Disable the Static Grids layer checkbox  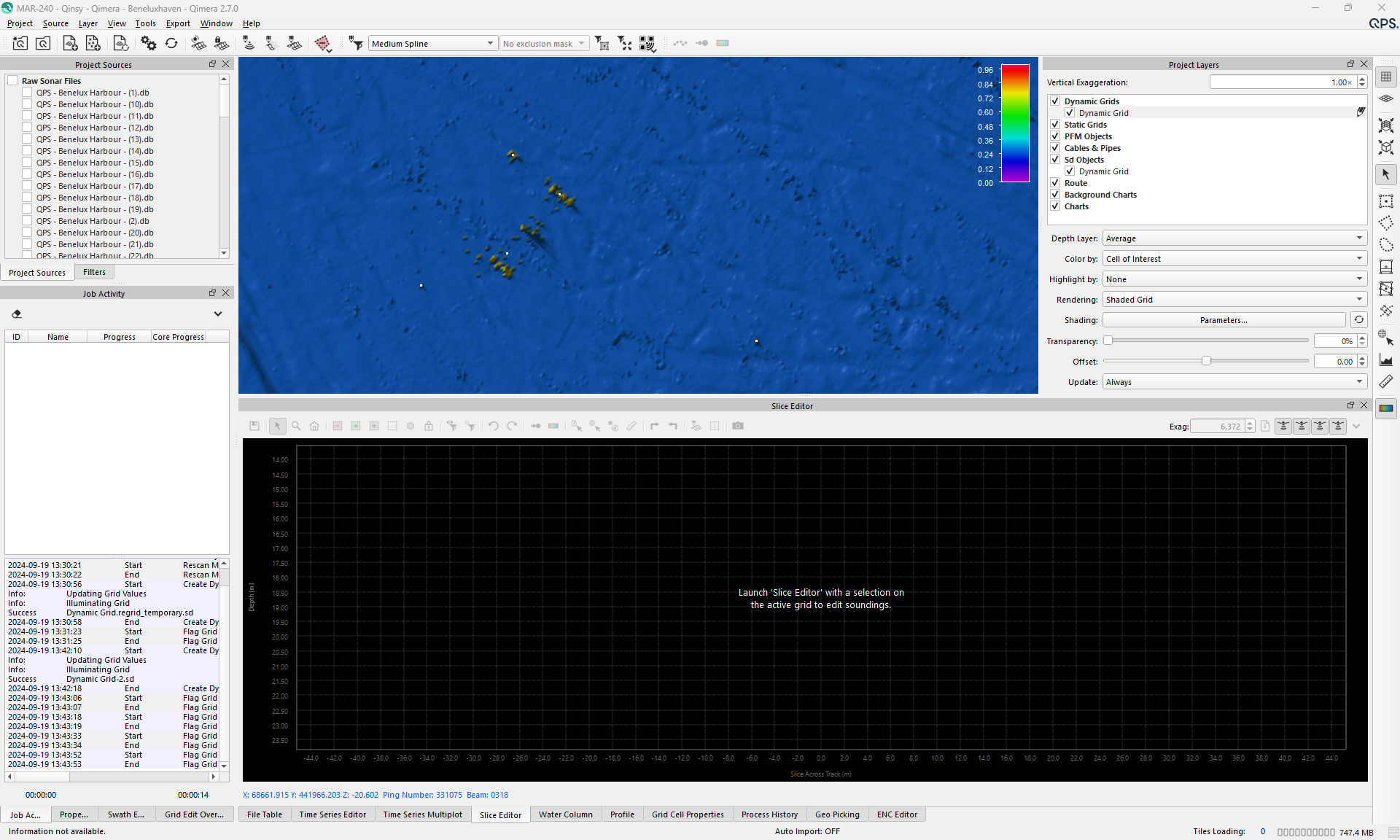pyautogui.click(x=1055, y=124)
